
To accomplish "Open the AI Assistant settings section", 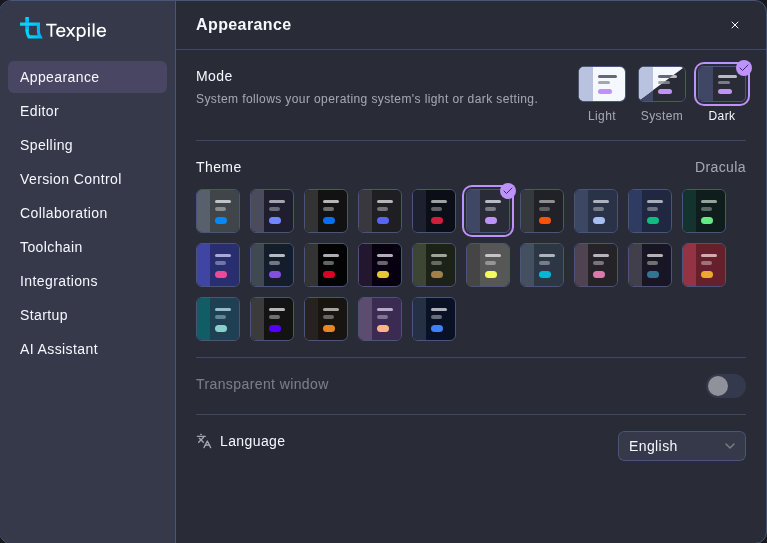I will pos(88,349).
